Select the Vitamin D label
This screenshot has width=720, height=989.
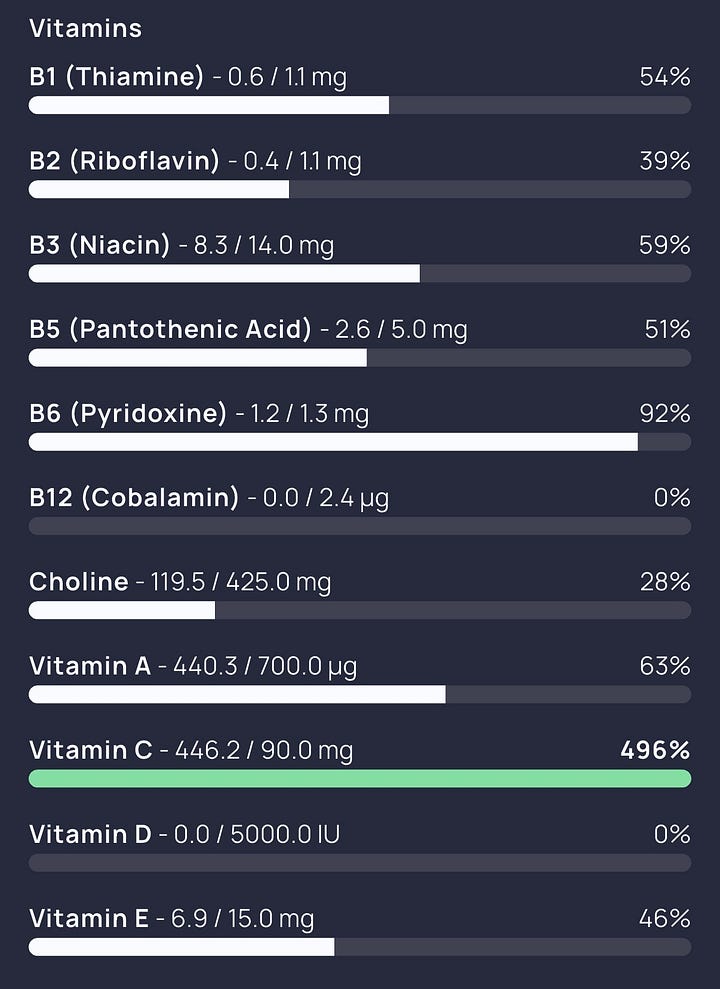pos(90,834)
